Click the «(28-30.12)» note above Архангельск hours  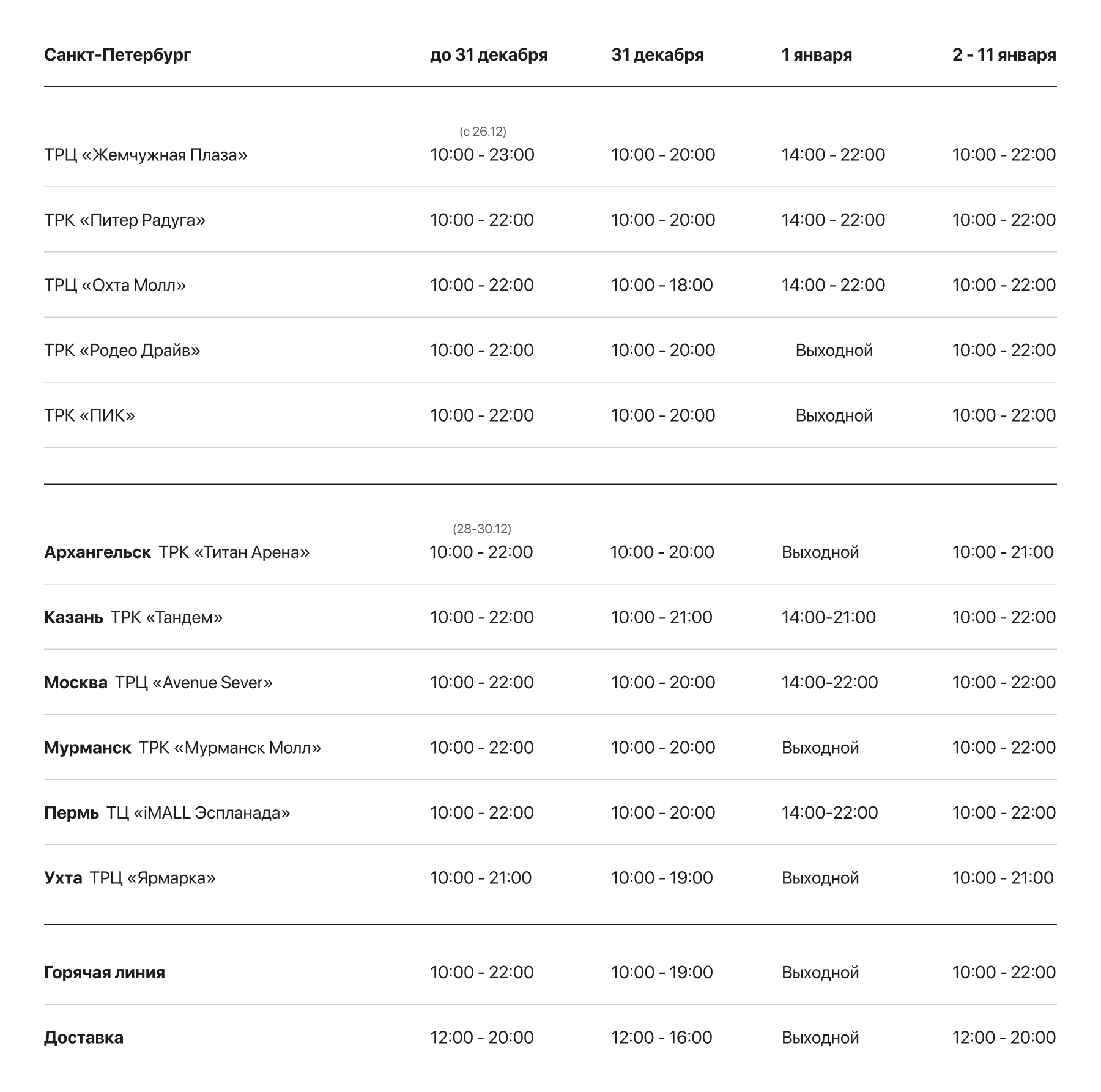click(x=482, y=529)
